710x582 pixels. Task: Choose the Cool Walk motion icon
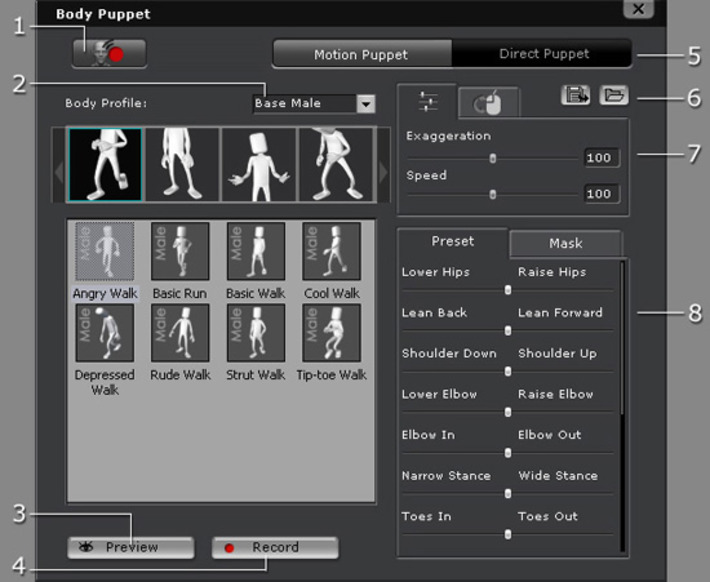coord(331,251)
